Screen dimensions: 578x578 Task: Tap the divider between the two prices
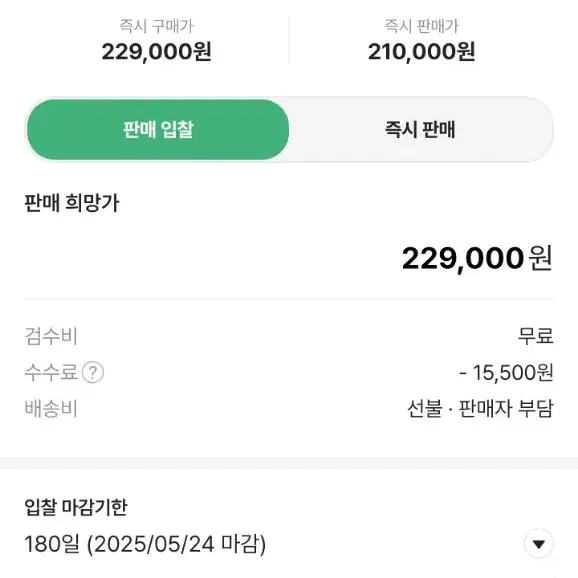click(289, 40)
